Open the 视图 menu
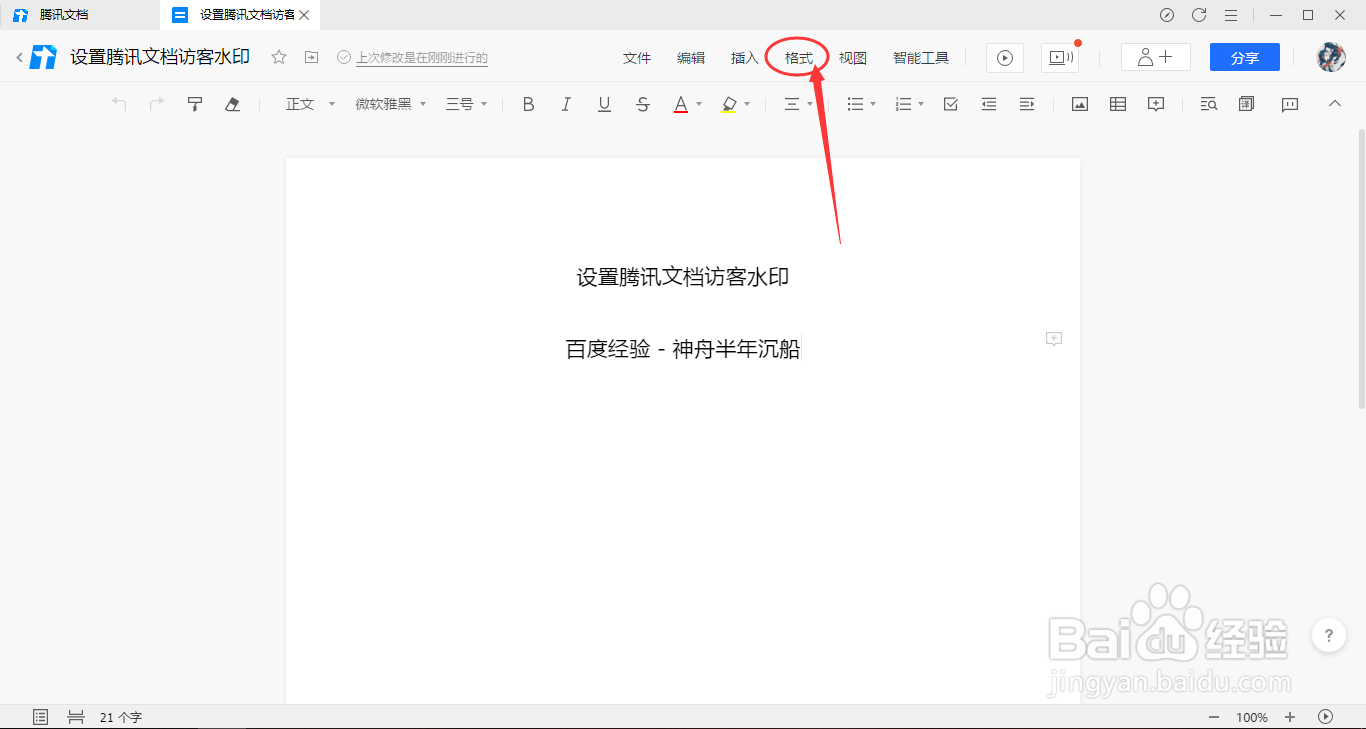 [x=853, y=58]
